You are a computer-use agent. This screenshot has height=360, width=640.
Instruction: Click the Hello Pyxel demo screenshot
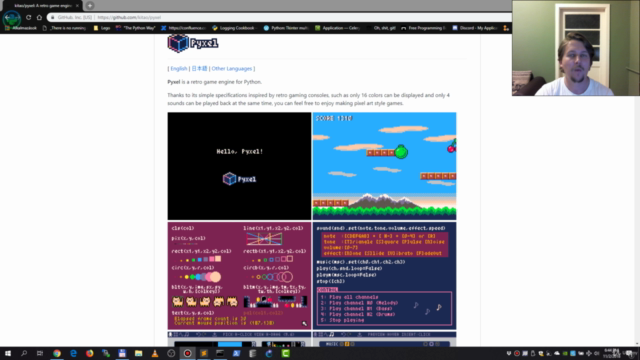[239, 166]
